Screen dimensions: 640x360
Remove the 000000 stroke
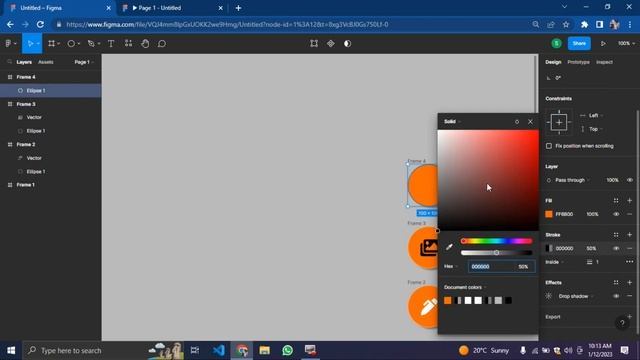coord(629,248)
